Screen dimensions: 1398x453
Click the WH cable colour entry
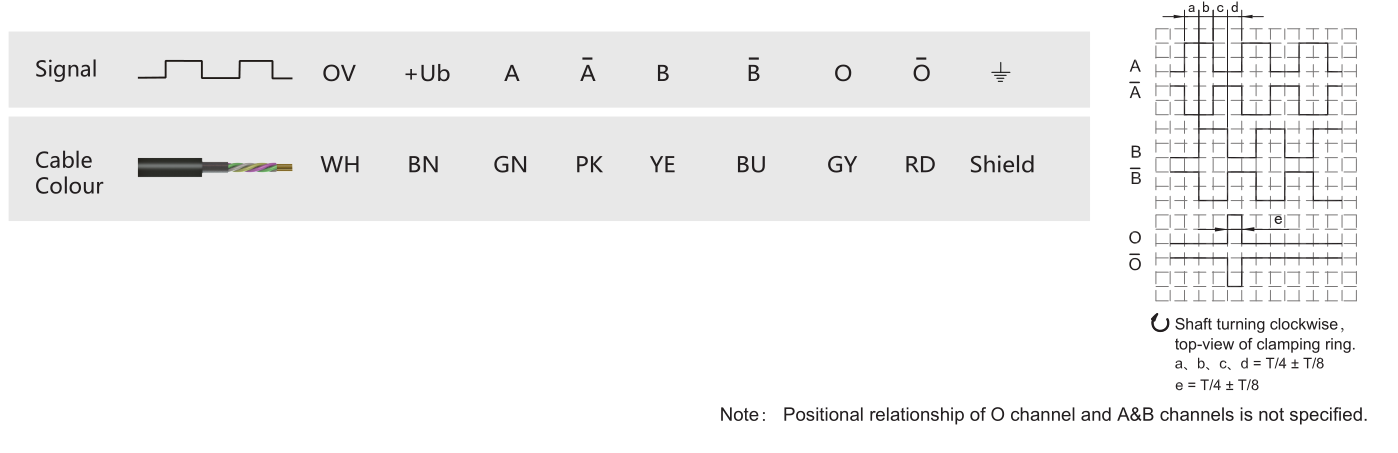tap(334, 166)
